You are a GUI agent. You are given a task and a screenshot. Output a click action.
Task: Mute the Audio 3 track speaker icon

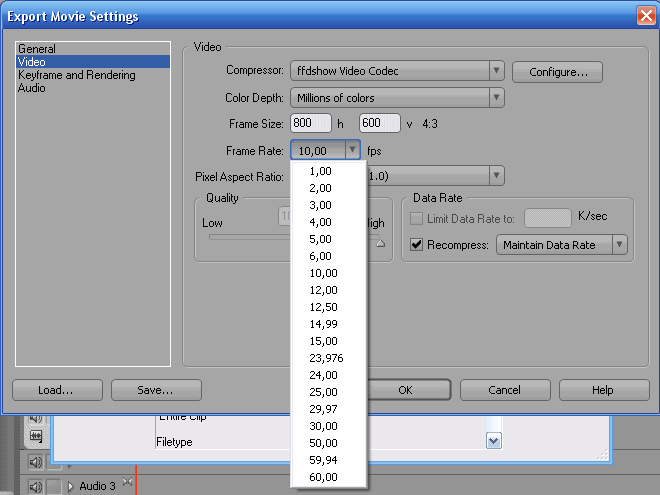tap(36, 486)
